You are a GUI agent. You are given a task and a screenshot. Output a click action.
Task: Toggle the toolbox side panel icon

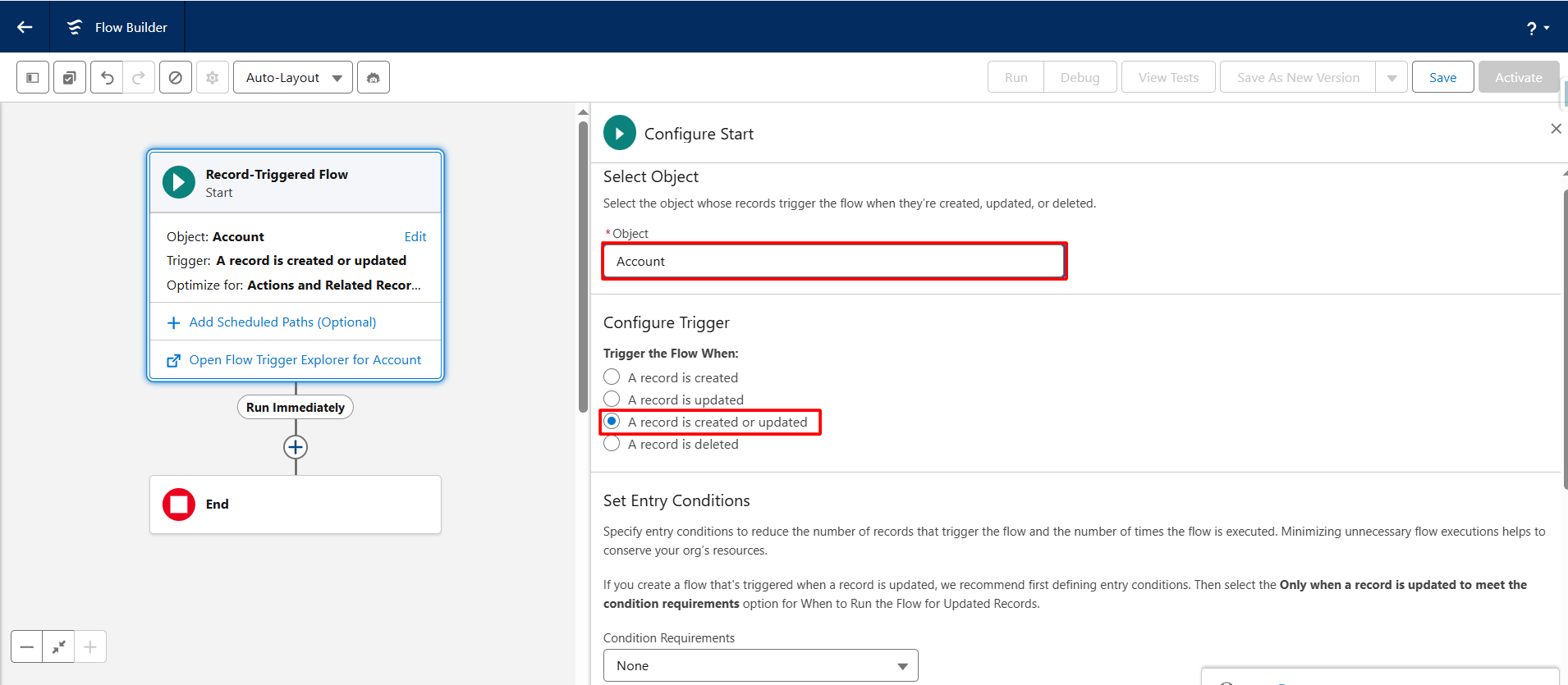click(x=33, y=77)
